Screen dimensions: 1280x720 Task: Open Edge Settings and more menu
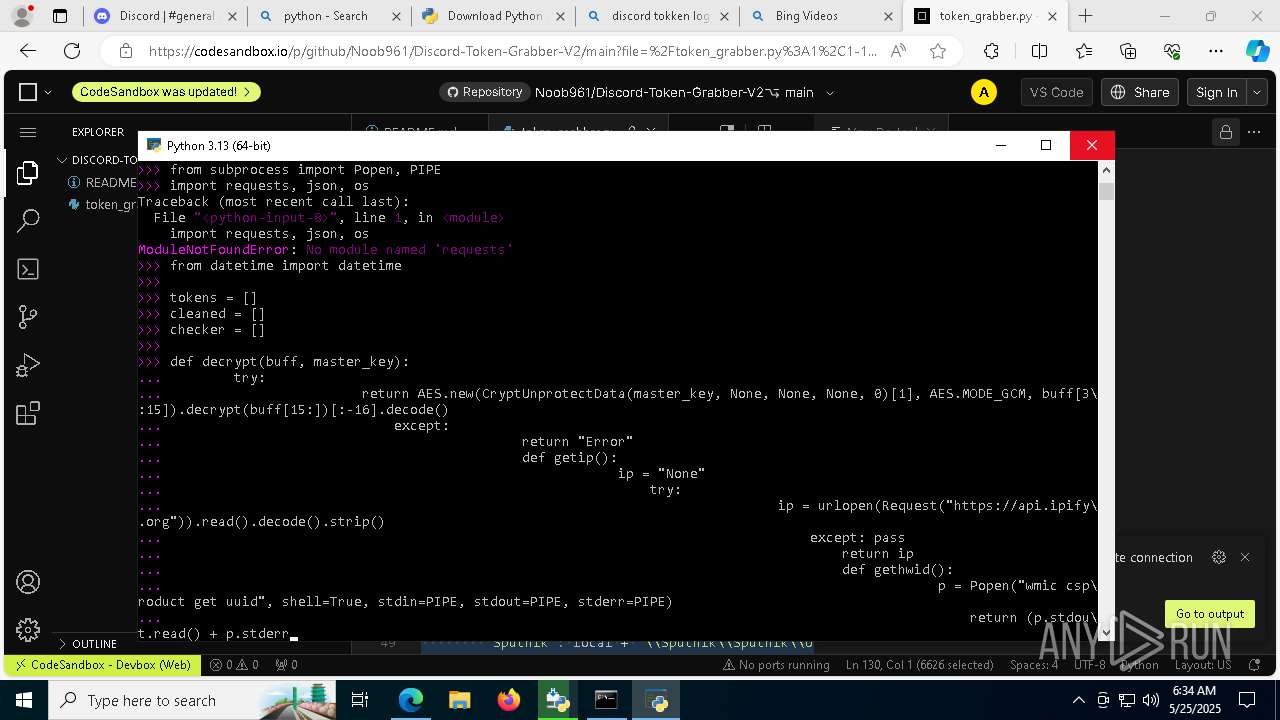1216,51
